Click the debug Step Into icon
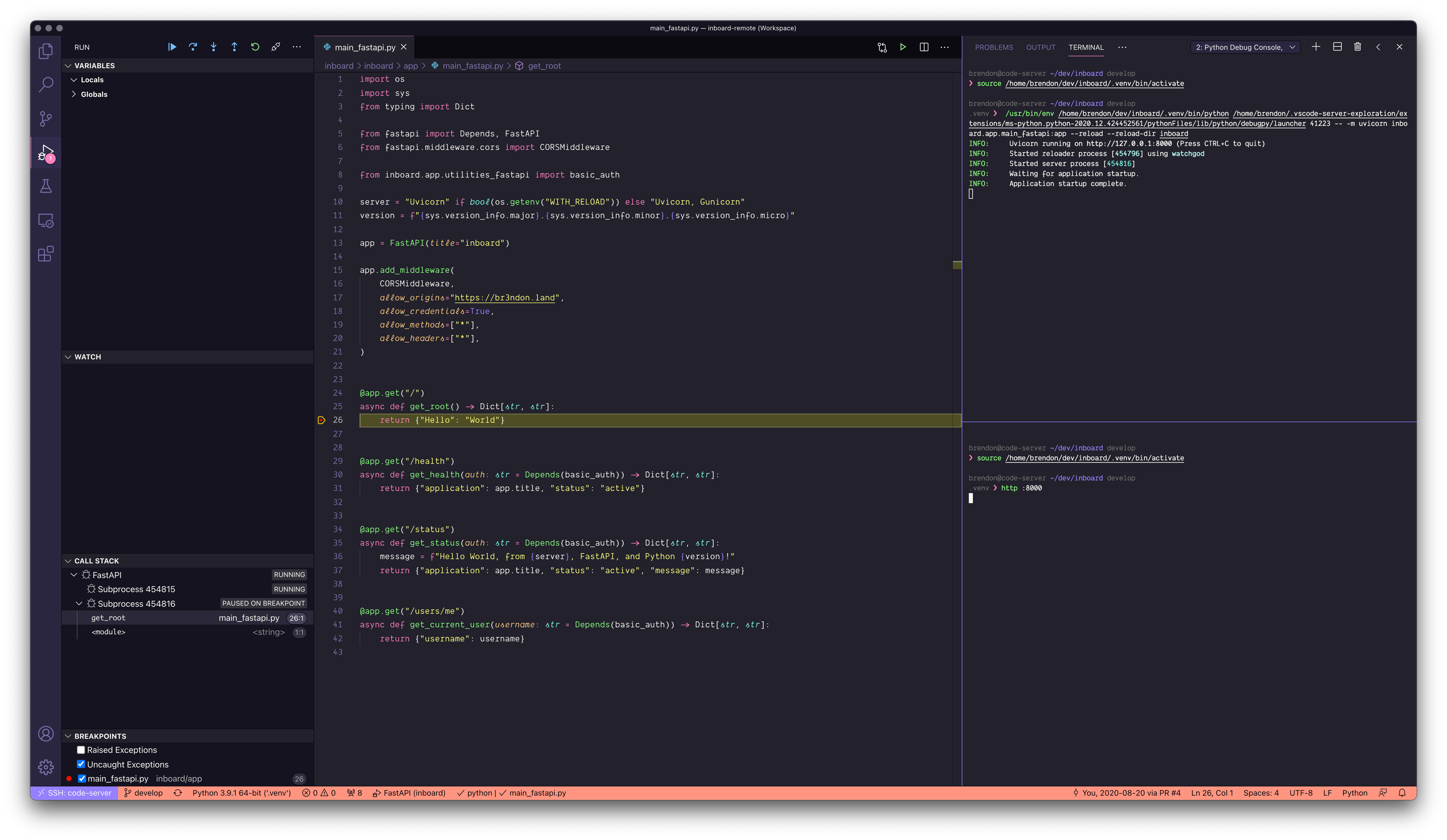Viewport: 1447px width, 840px height. coord(214,47)
